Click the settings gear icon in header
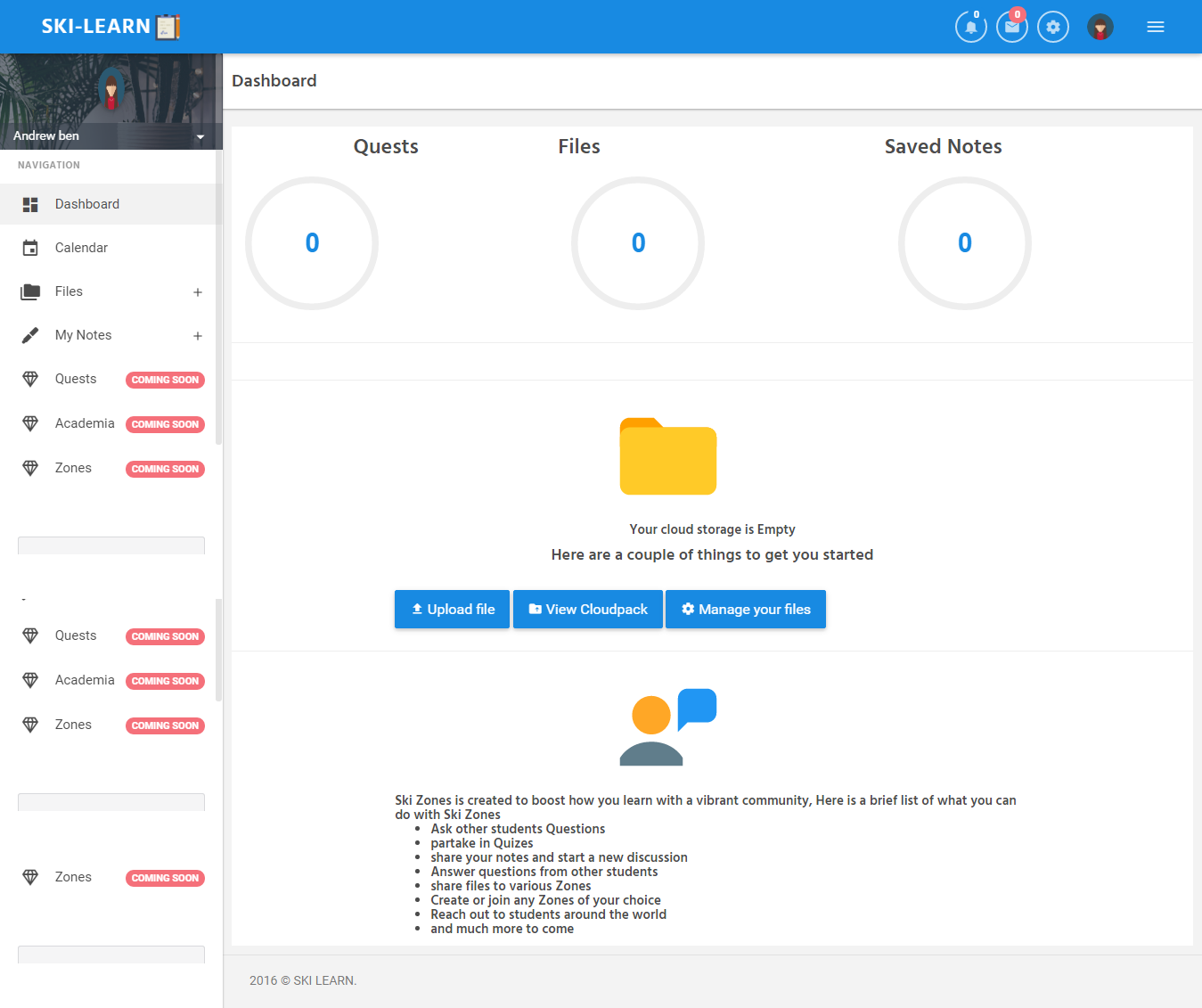 (x=1052, y=27)
